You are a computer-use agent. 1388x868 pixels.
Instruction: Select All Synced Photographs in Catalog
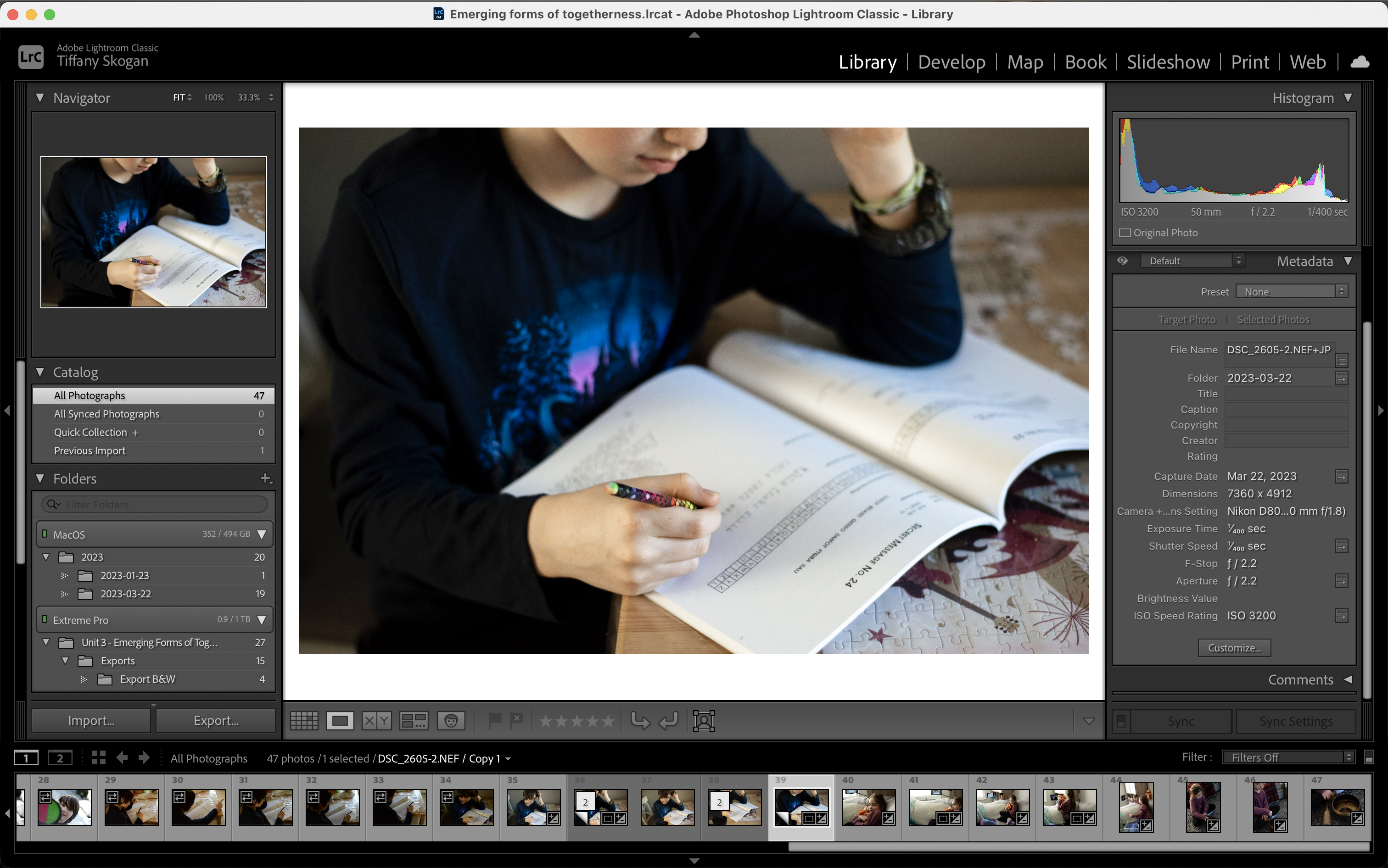(x=154, y=414)
